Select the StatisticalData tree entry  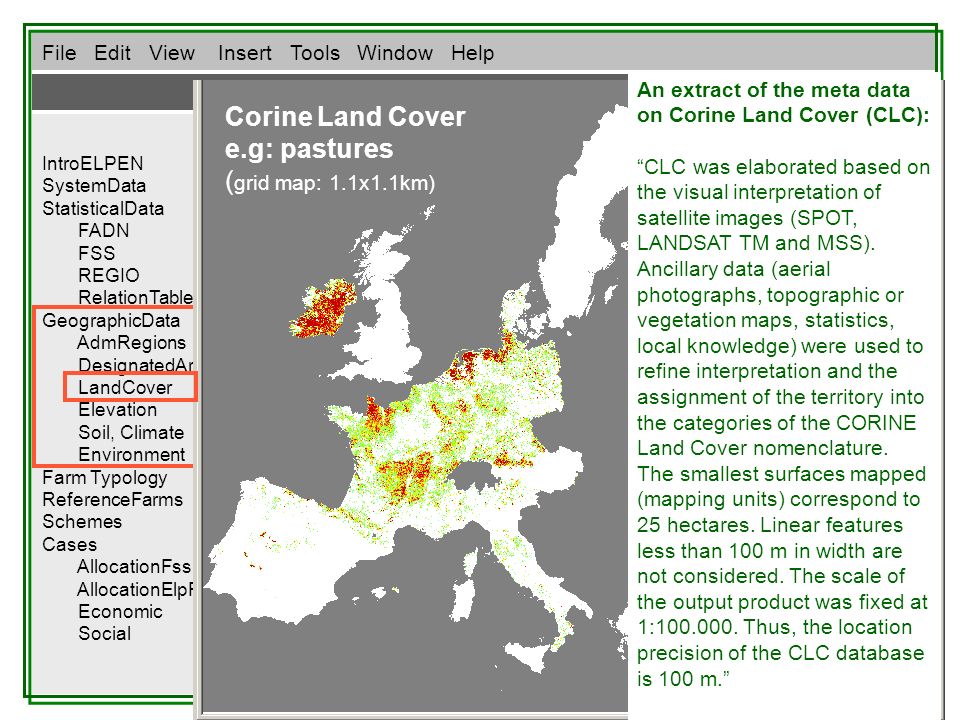(103, 209)
